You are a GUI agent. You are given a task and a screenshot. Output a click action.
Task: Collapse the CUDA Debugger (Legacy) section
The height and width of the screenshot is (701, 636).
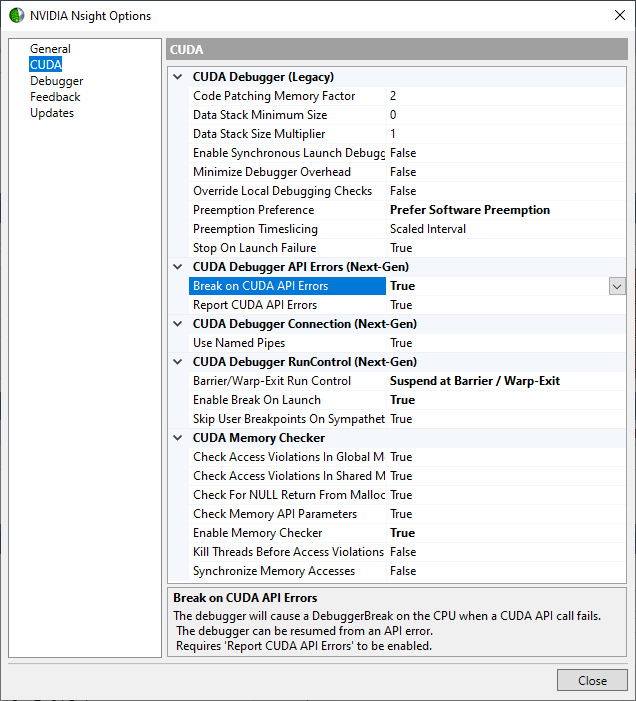[178, 77]
